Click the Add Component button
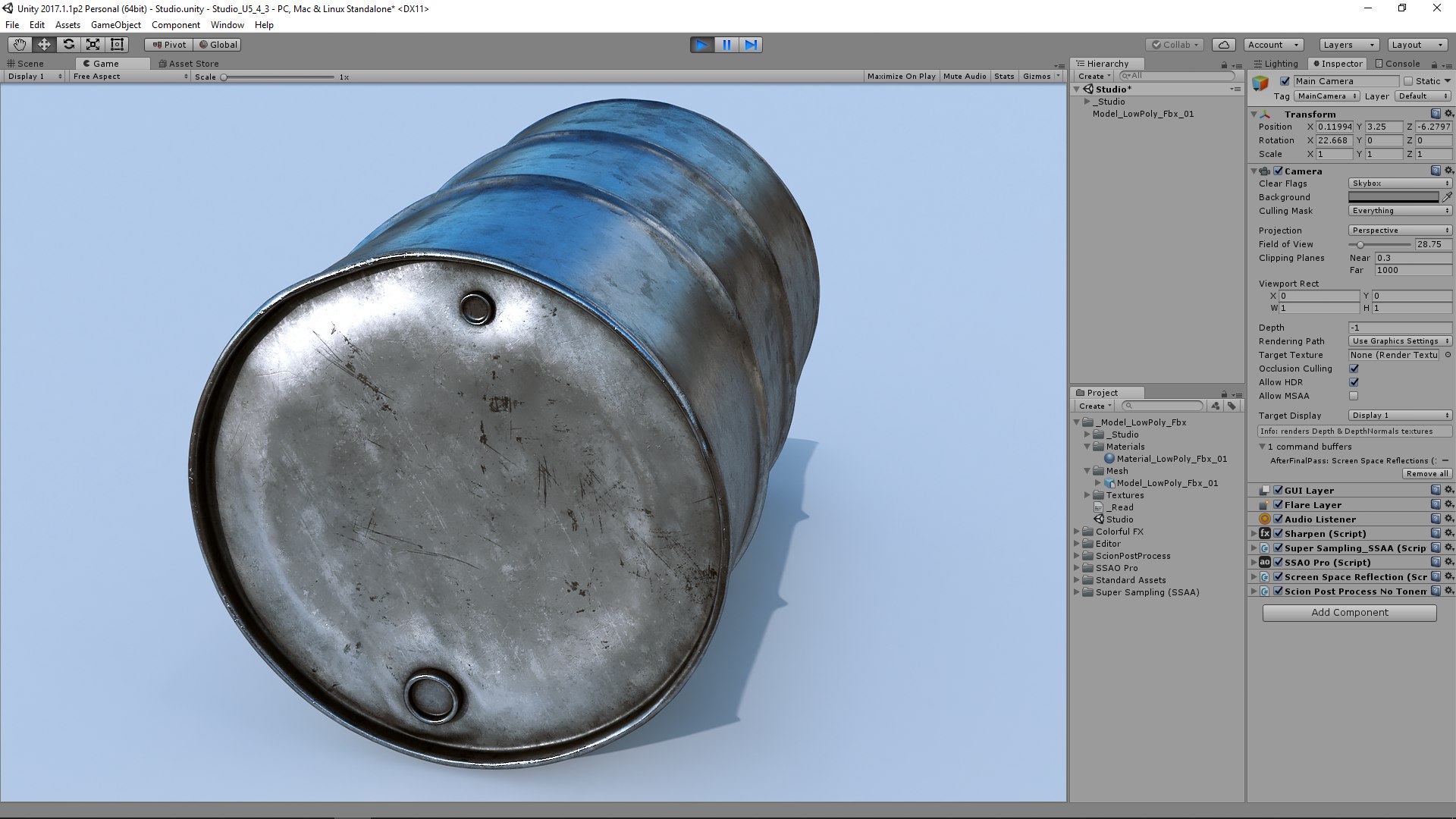The height and width of the screenshot is (819, 1456). pyautogui.click(x=1349, y=613)
